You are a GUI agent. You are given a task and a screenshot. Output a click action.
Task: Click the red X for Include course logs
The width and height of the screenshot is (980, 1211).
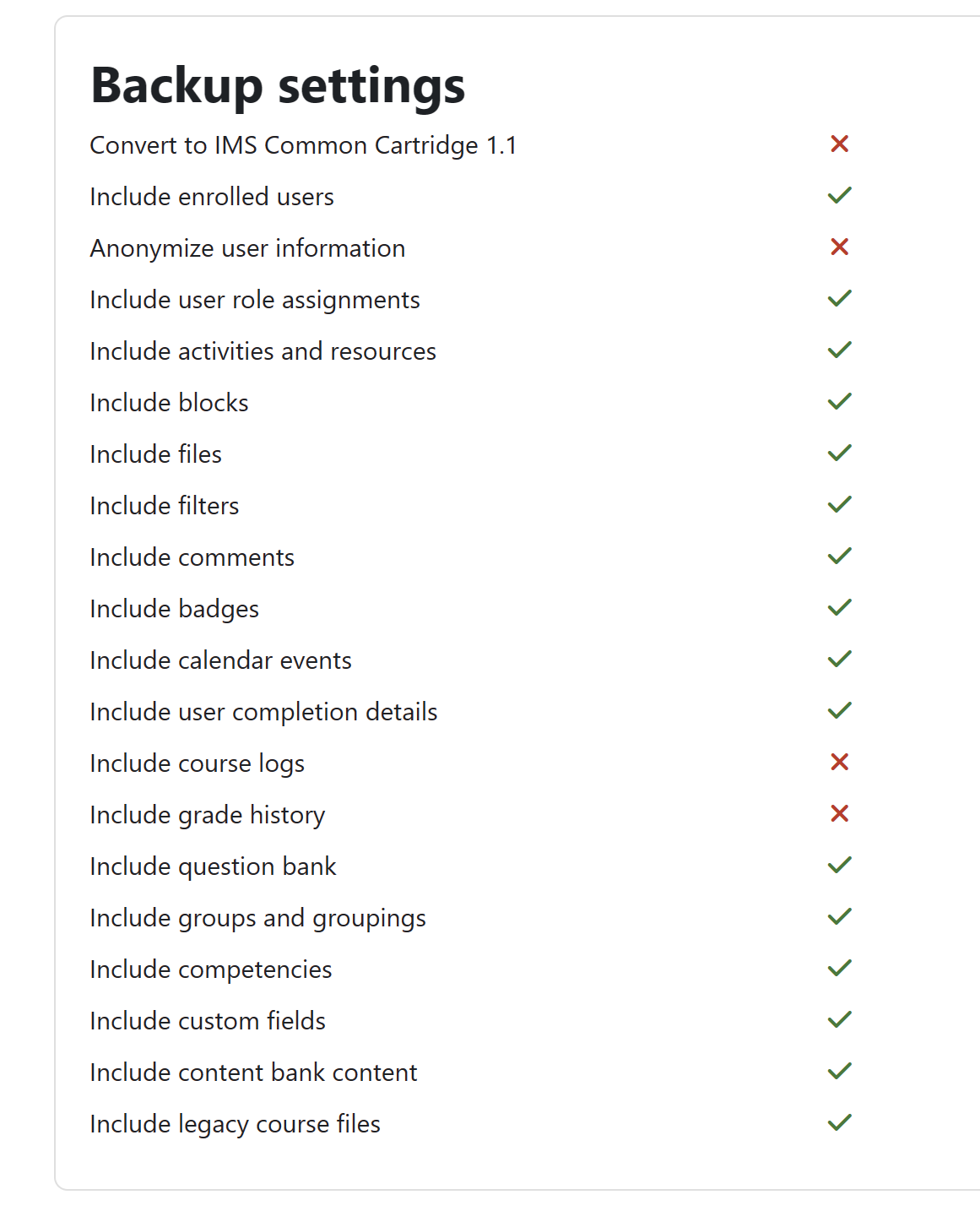(839, 762)
